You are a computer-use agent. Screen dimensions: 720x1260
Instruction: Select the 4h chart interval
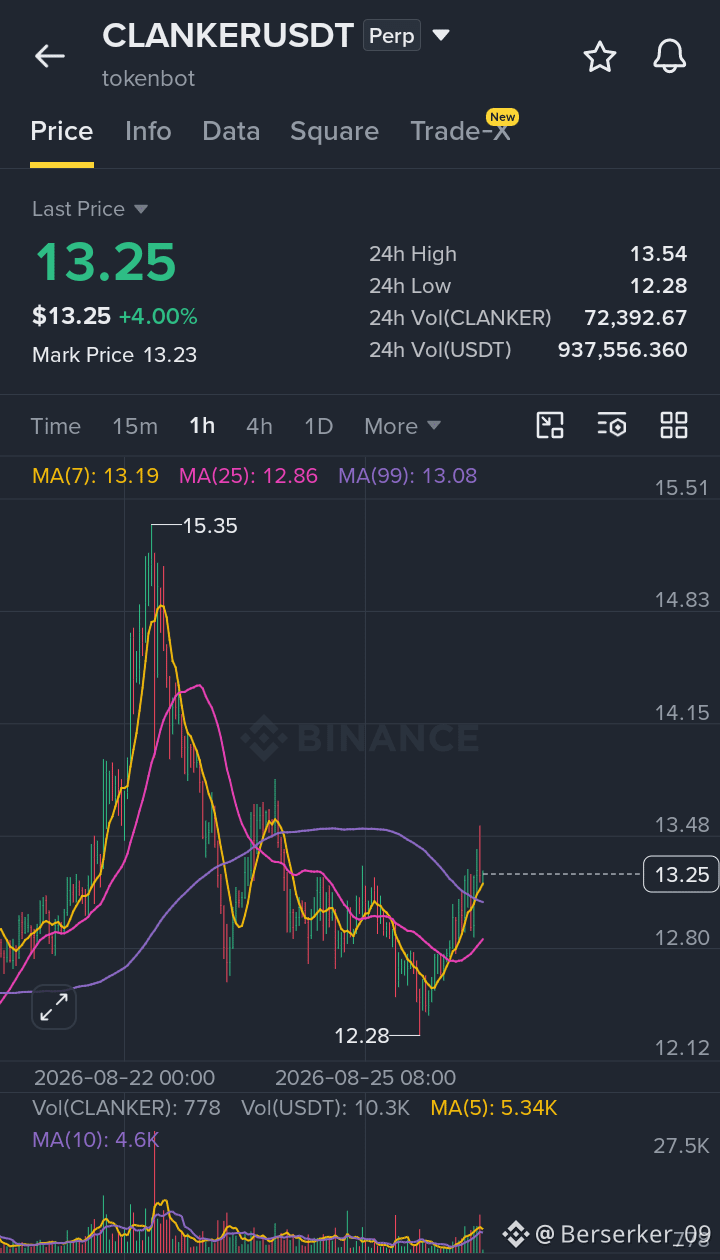click(x=259, y=426)
